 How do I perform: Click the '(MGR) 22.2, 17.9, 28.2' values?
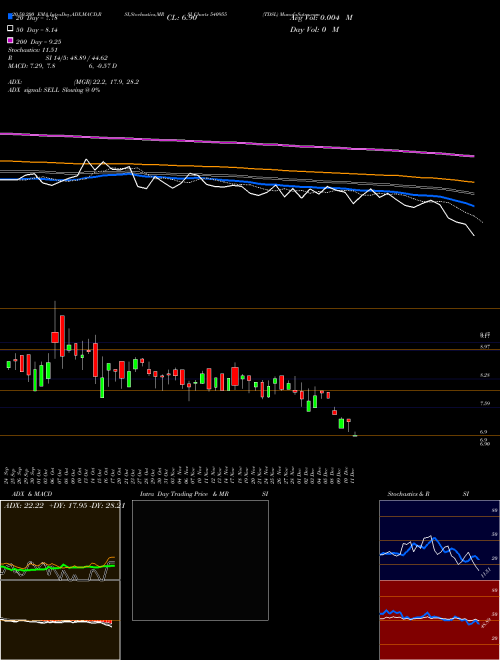106,82
